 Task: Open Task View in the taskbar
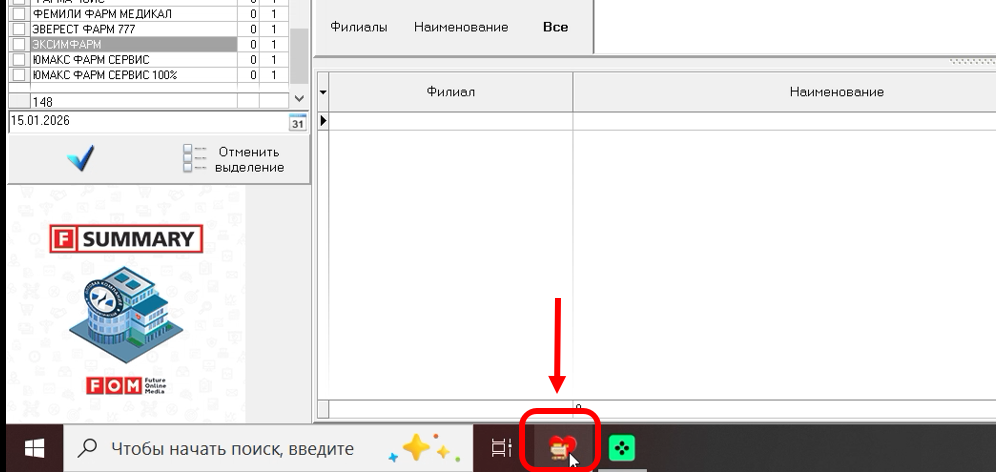click(x=502, y=448)
